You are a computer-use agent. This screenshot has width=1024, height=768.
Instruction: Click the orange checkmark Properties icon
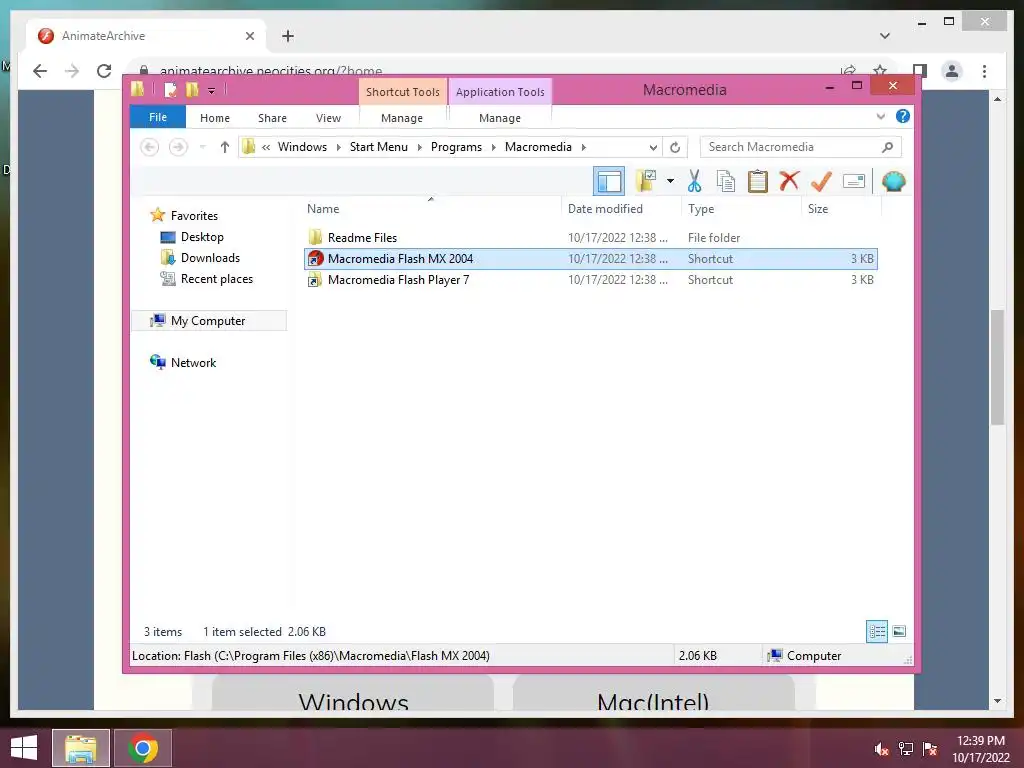pos(821,181)
